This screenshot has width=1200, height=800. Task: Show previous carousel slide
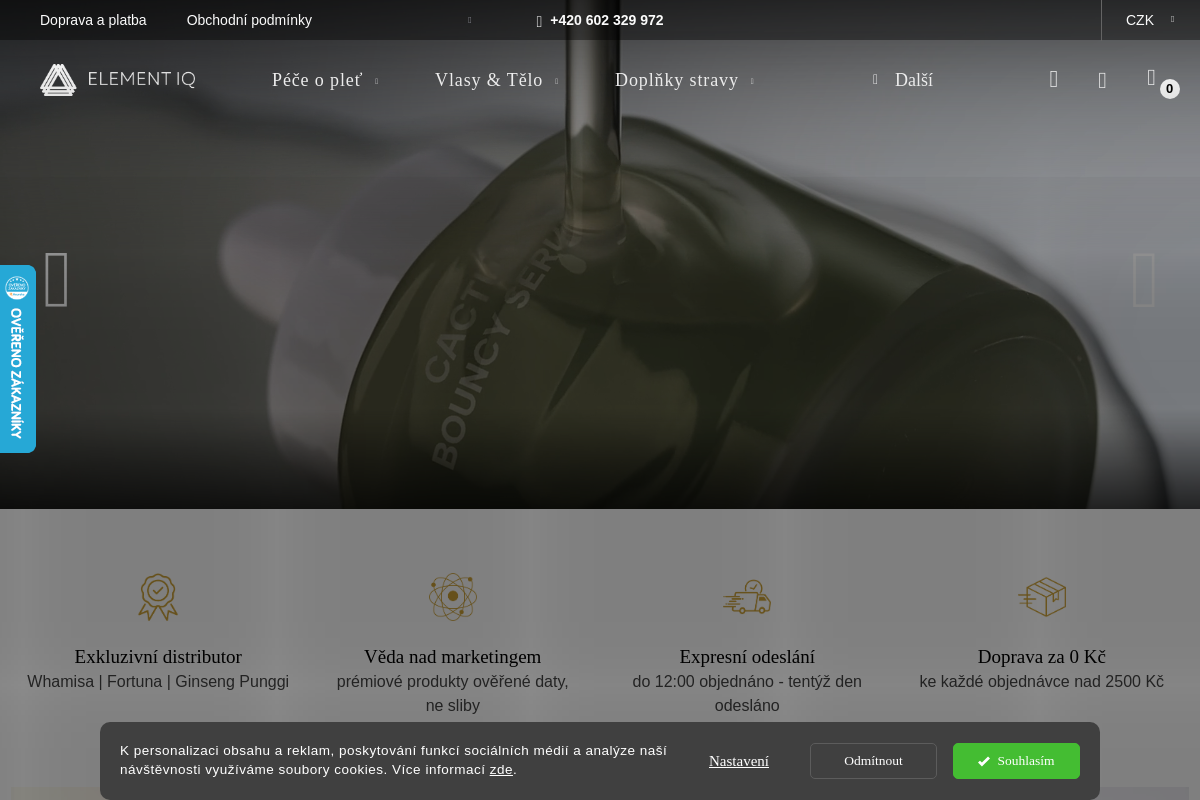pyautogui.click(x=57, y=279)
